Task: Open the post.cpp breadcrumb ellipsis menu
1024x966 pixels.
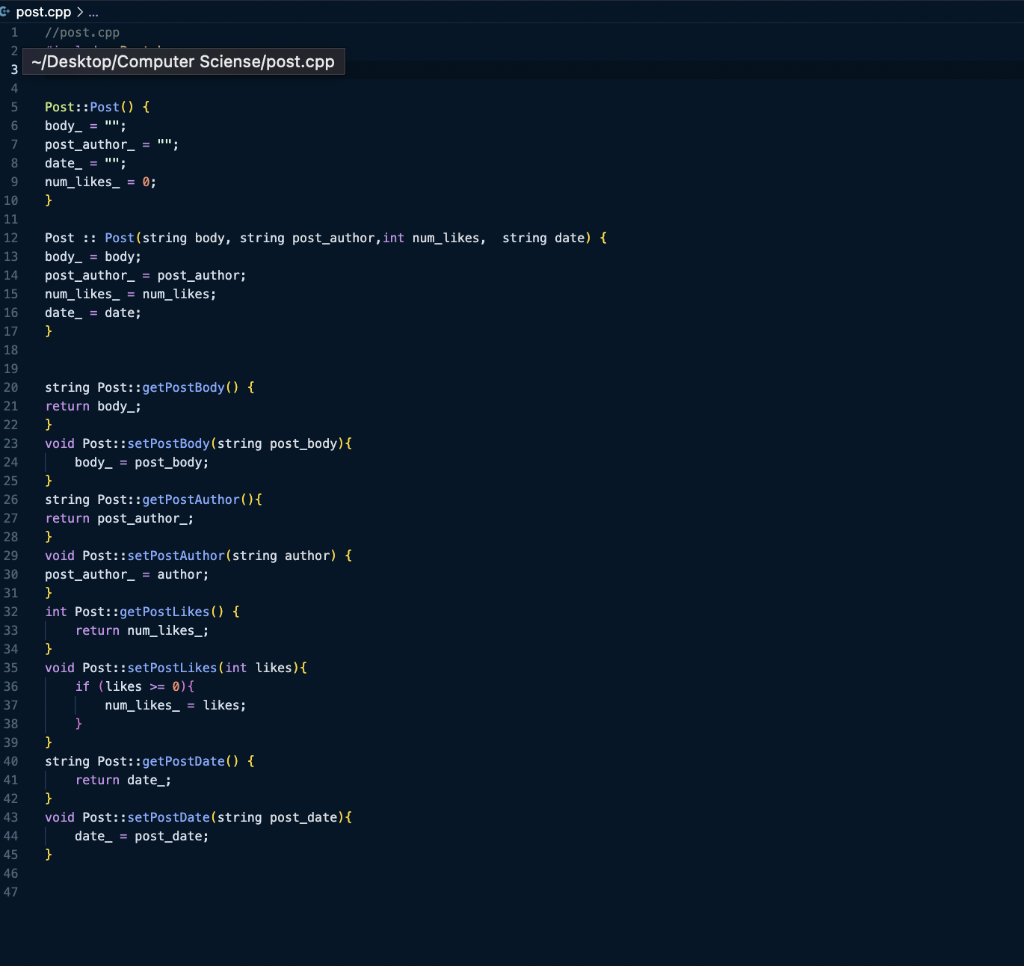Action: click(x=91, y=12)
